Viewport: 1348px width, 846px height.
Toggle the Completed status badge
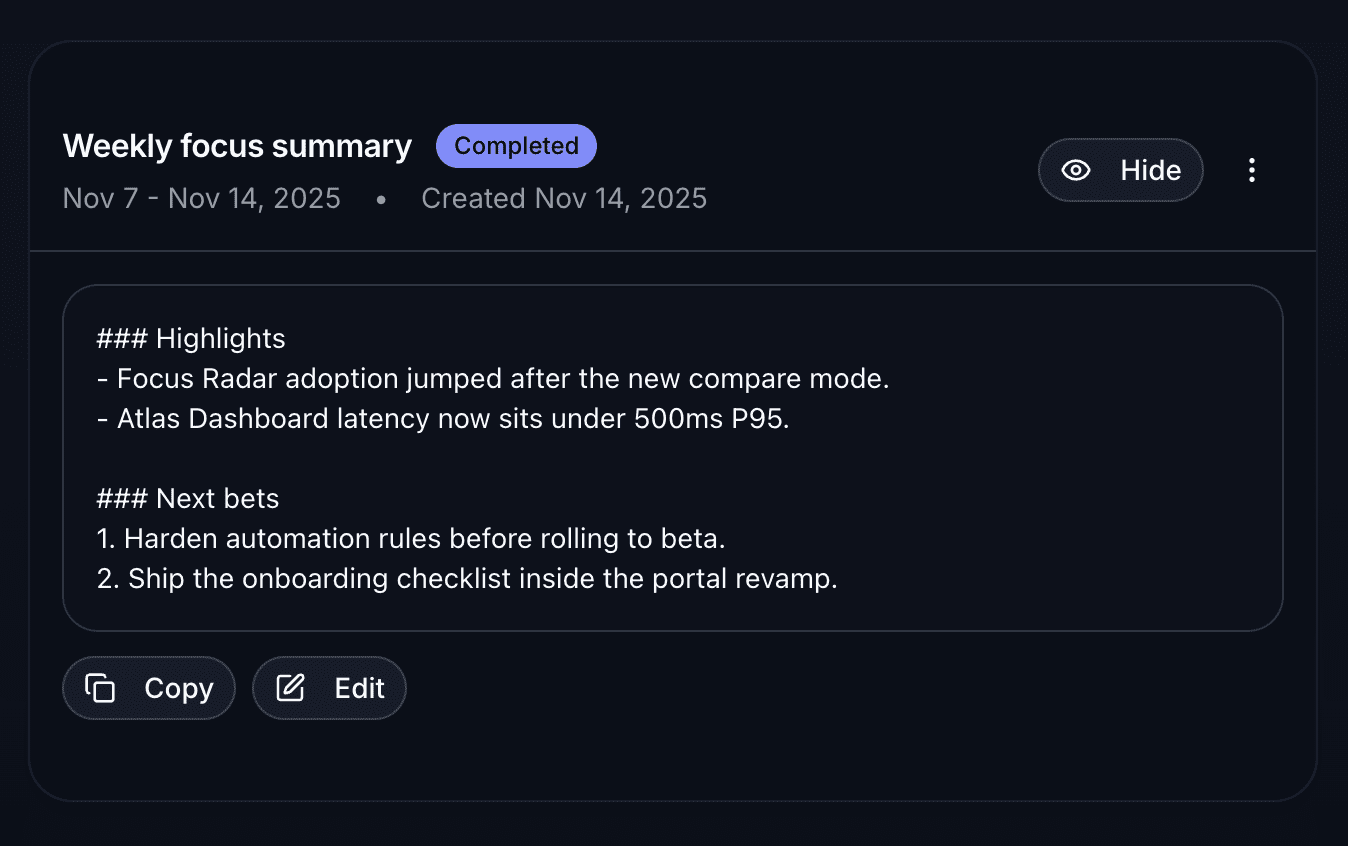click(x=516, y=145)
